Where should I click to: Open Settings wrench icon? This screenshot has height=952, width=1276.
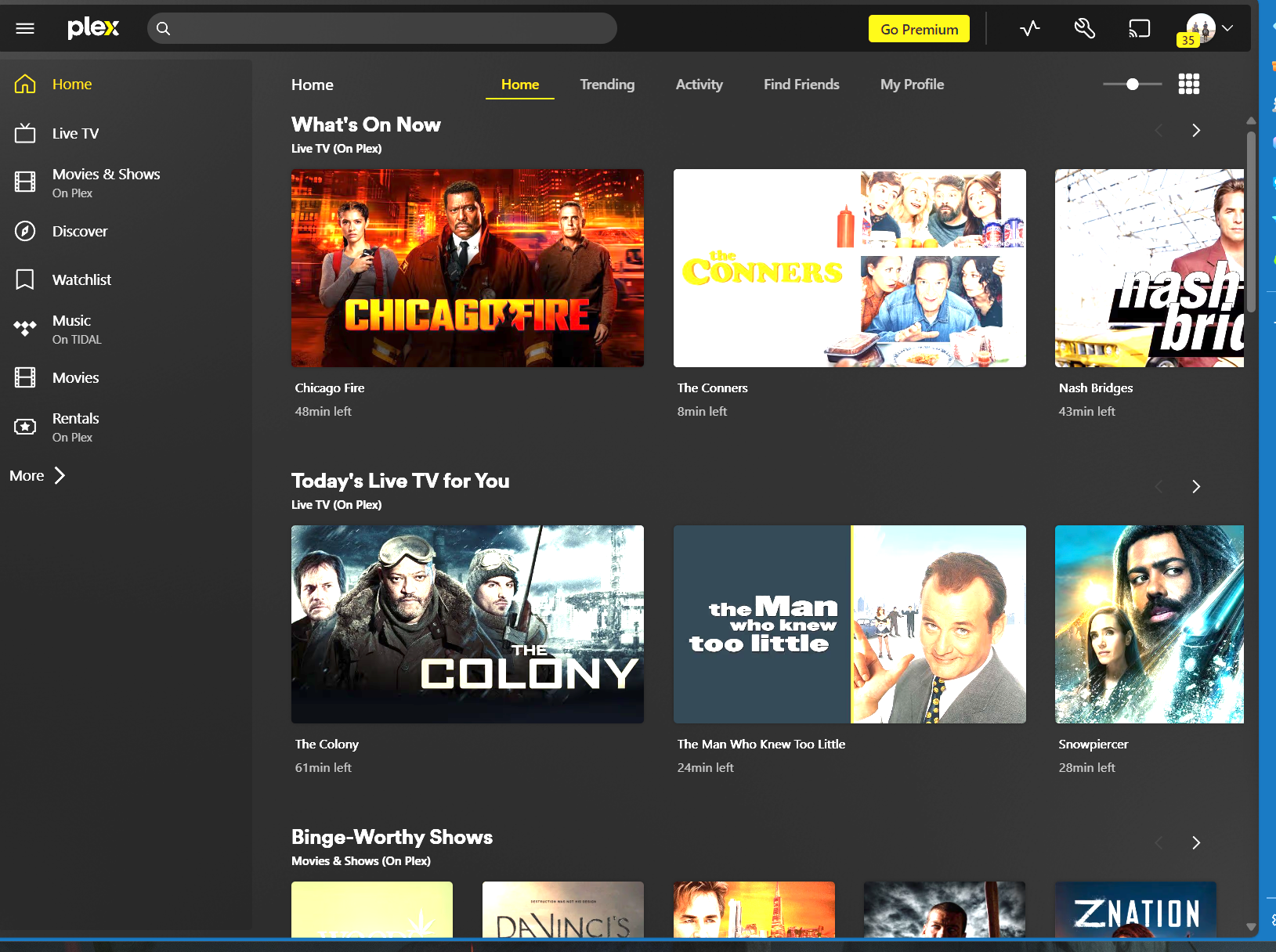1085,29
